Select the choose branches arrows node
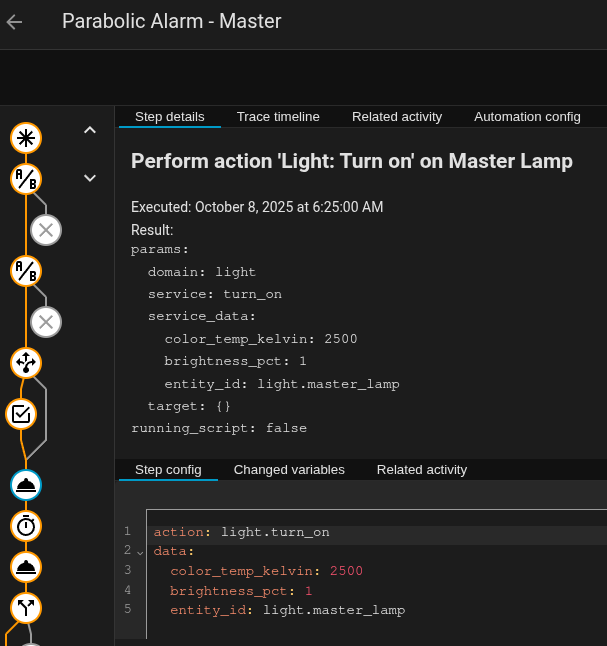The width and height of the screenshot is (607, 646). [26, 363]
